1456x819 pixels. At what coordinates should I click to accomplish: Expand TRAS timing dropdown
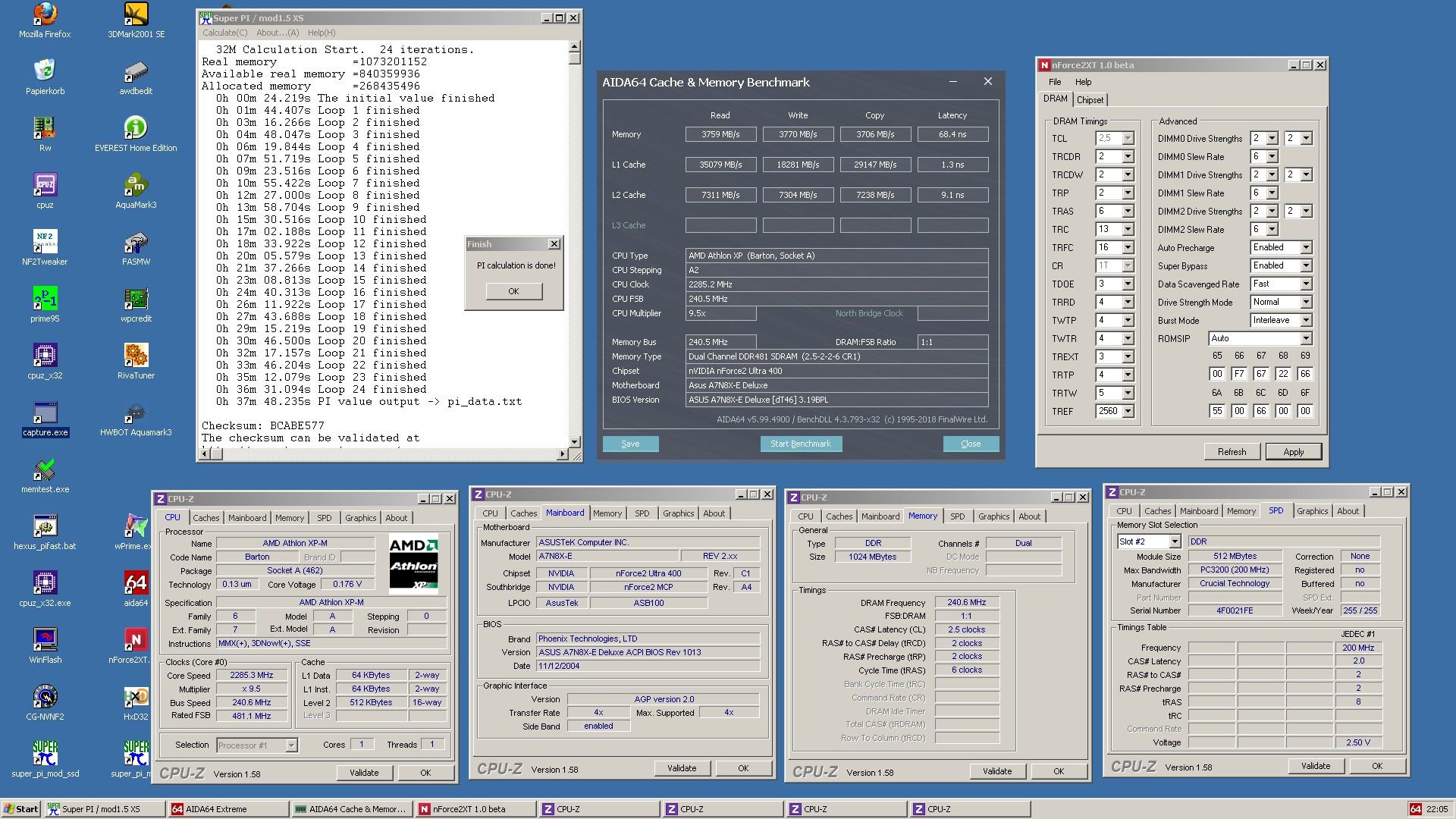pos(1128,211)
